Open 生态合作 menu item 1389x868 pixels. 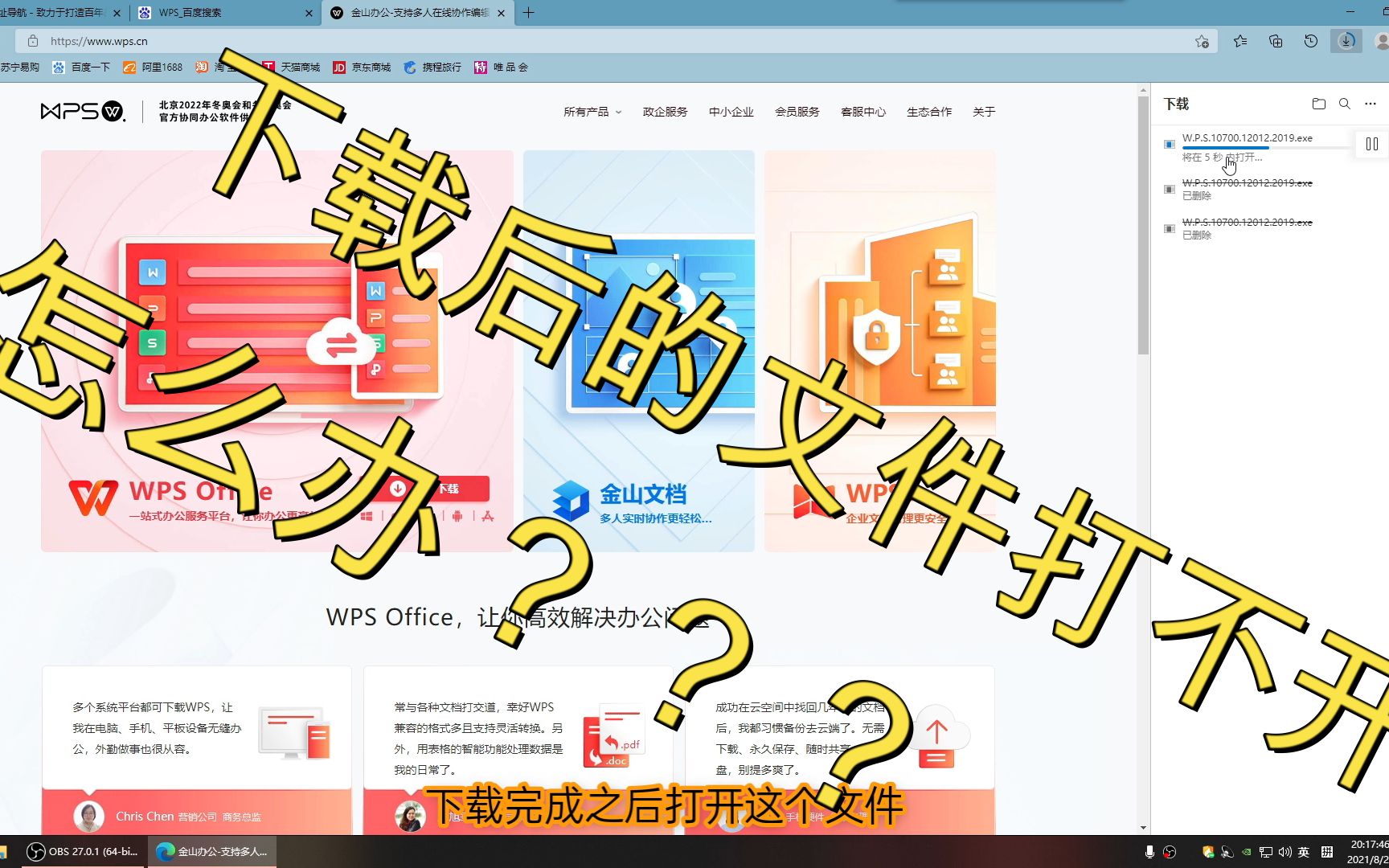(x=928, y=112)
